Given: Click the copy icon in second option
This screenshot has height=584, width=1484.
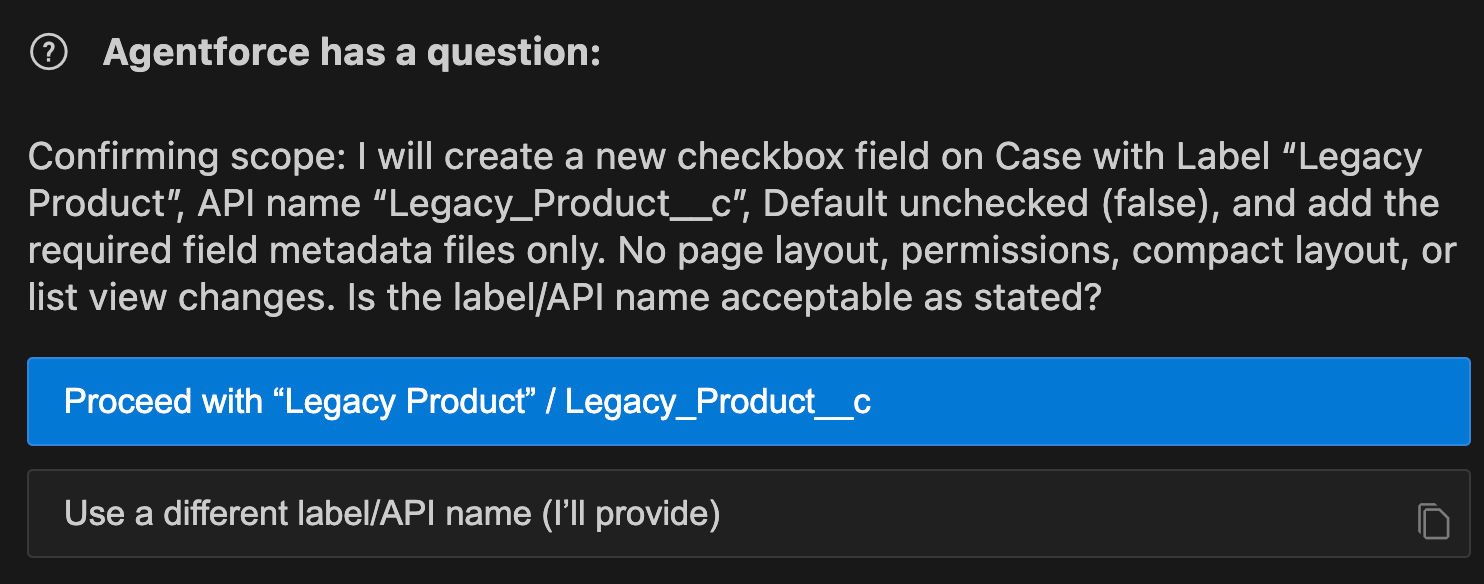Looking at the screenshot, I should point(1433,521).
